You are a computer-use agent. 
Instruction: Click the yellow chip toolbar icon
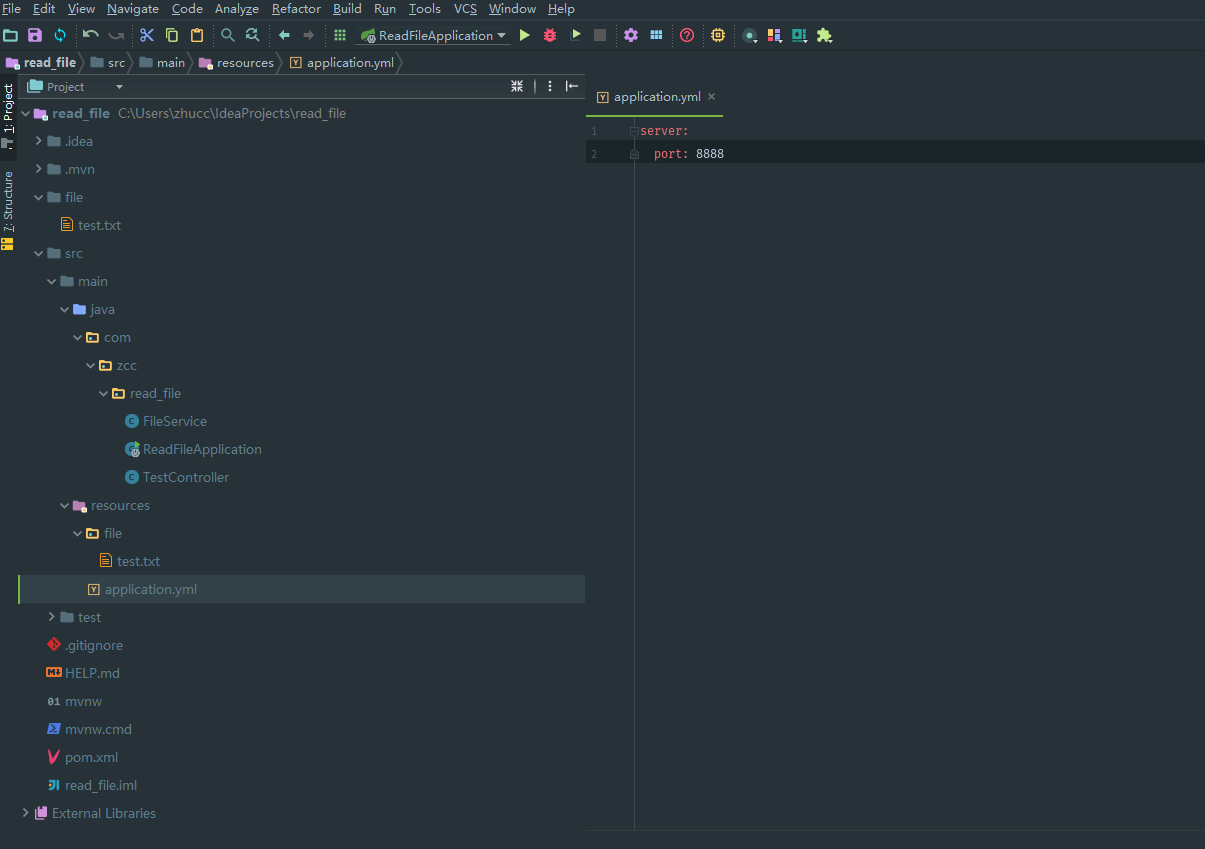718,35
